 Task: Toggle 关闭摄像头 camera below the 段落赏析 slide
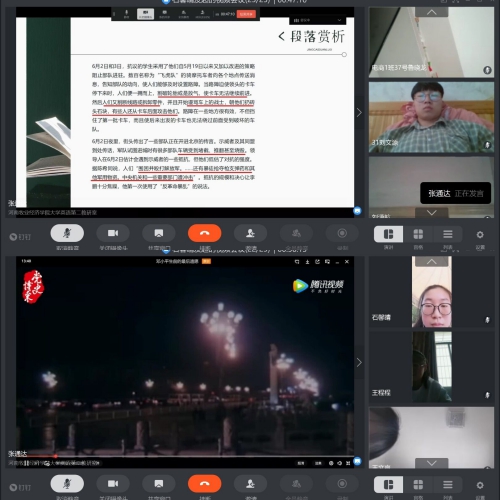pos(113,233)
